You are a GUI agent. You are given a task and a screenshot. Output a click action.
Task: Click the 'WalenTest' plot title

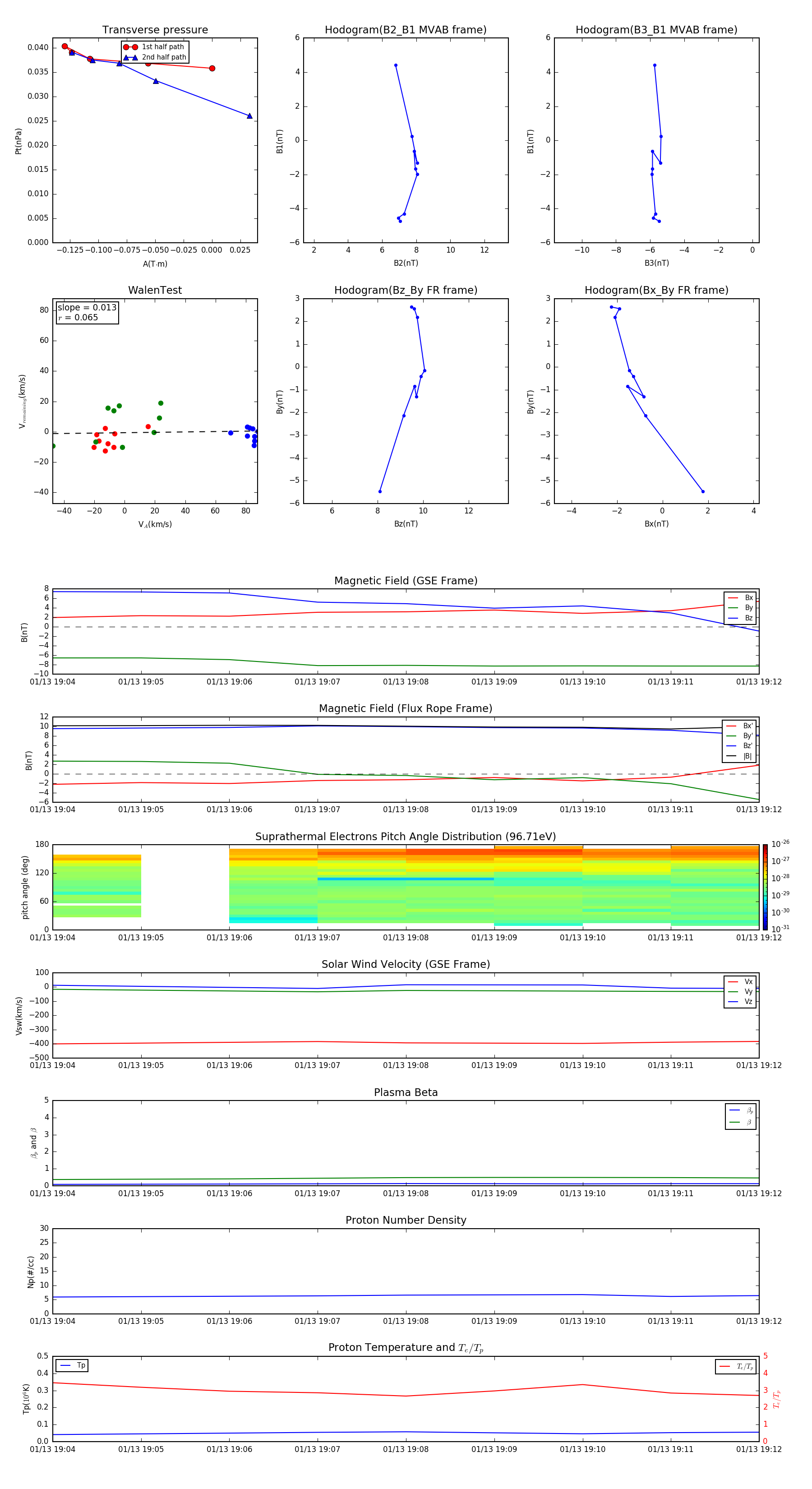(x=155, y=290)
